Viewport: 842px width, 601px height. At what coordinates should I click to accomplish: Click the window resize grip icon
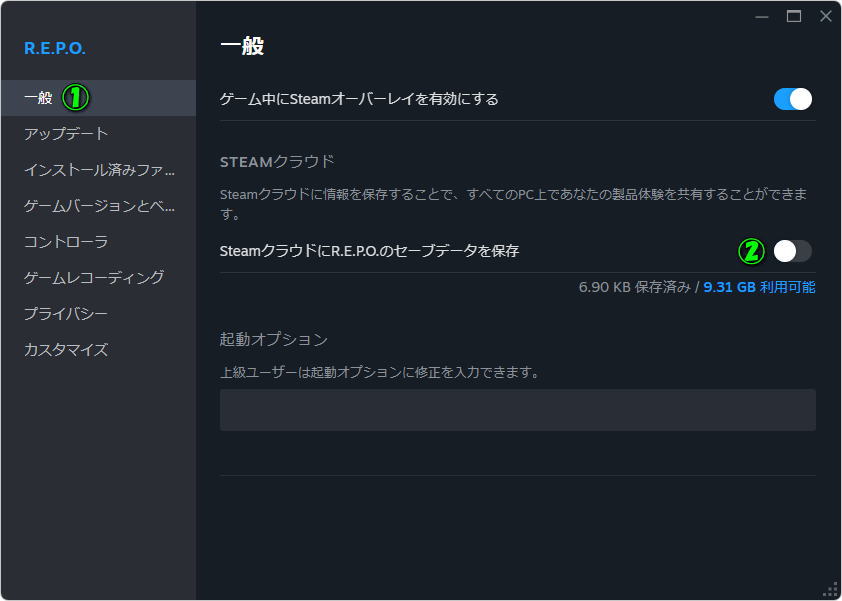(x=830, y=589)
